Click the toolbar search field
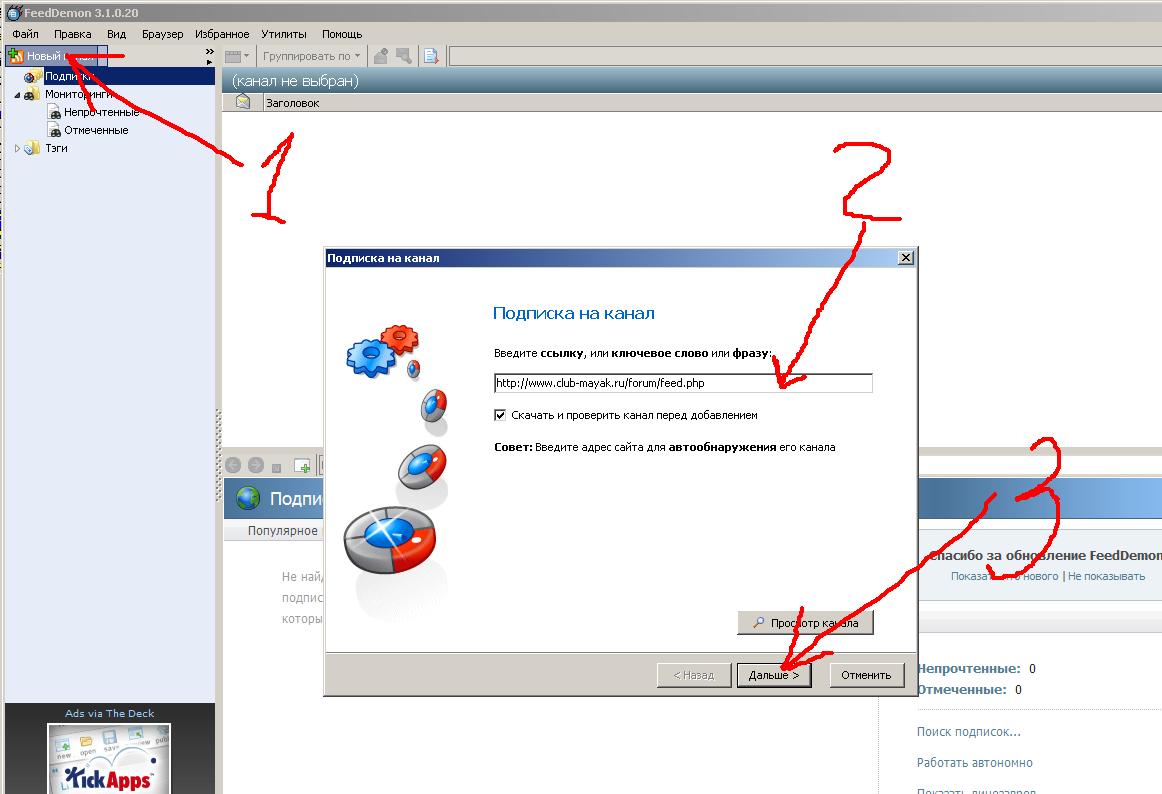 [x=805, y=56]
